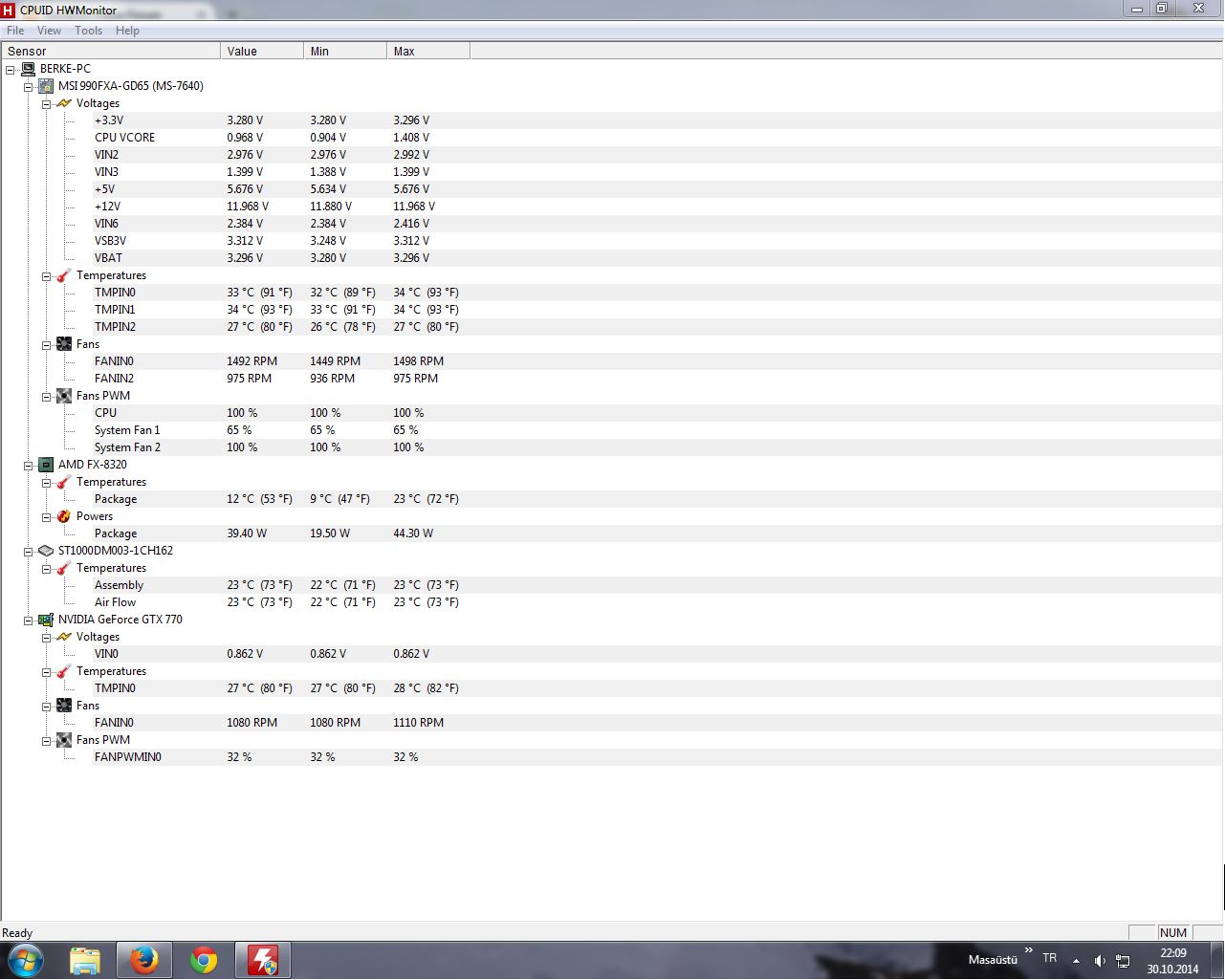Open Firefox from the taskbar
The width and height of the screenshot is (1225, 980).
tap(144, 960)
